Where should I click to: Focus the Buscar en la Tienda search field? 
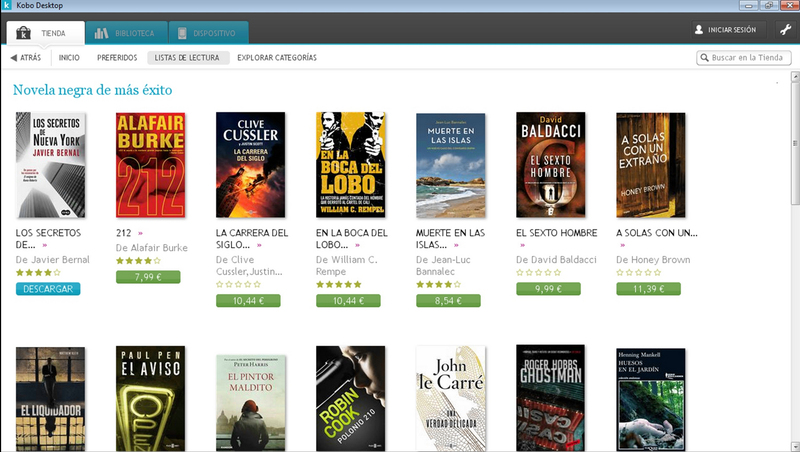[x=744, y=58]
